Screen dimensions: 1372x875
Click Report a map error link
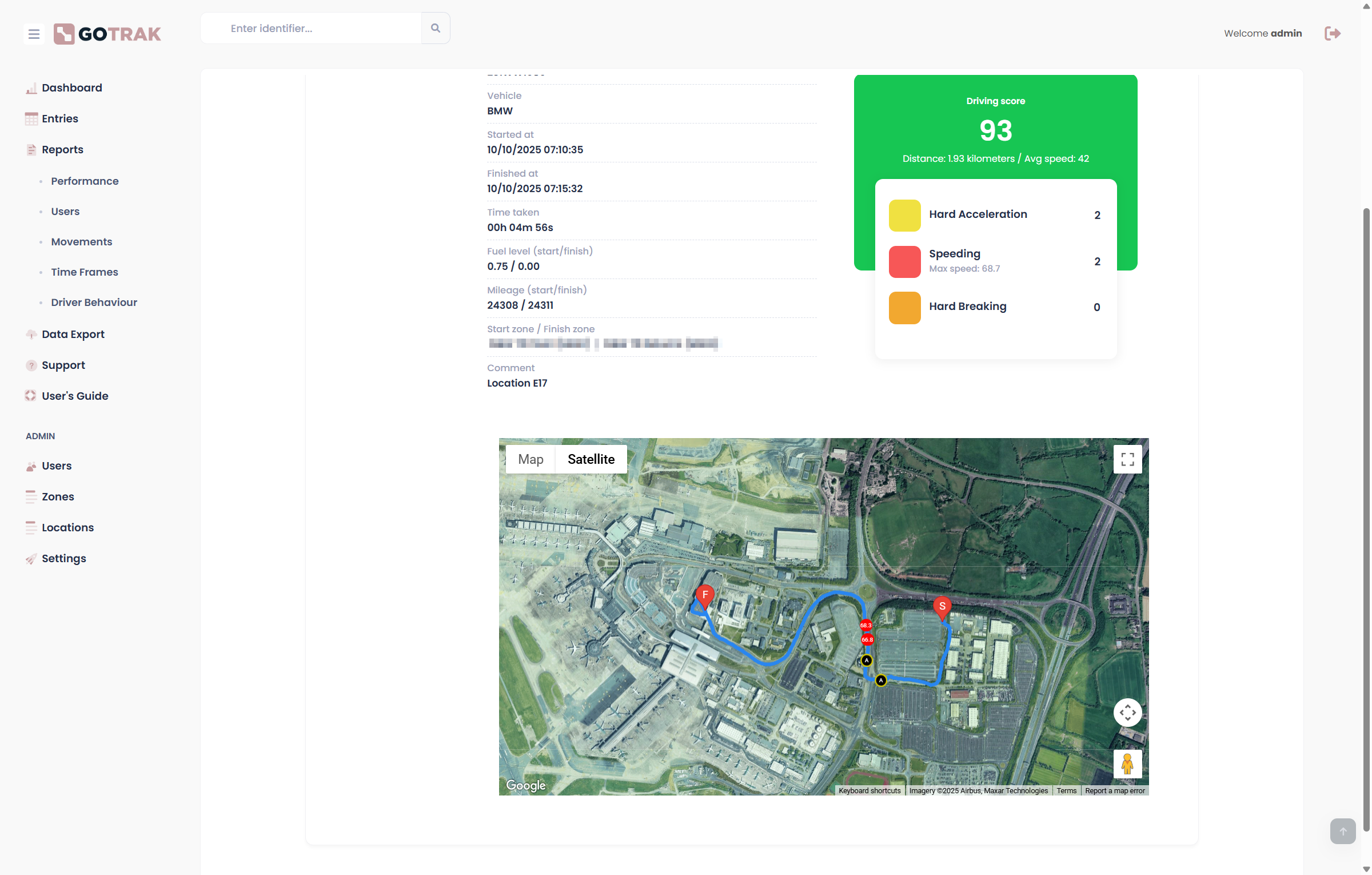tap(1115, 791)
